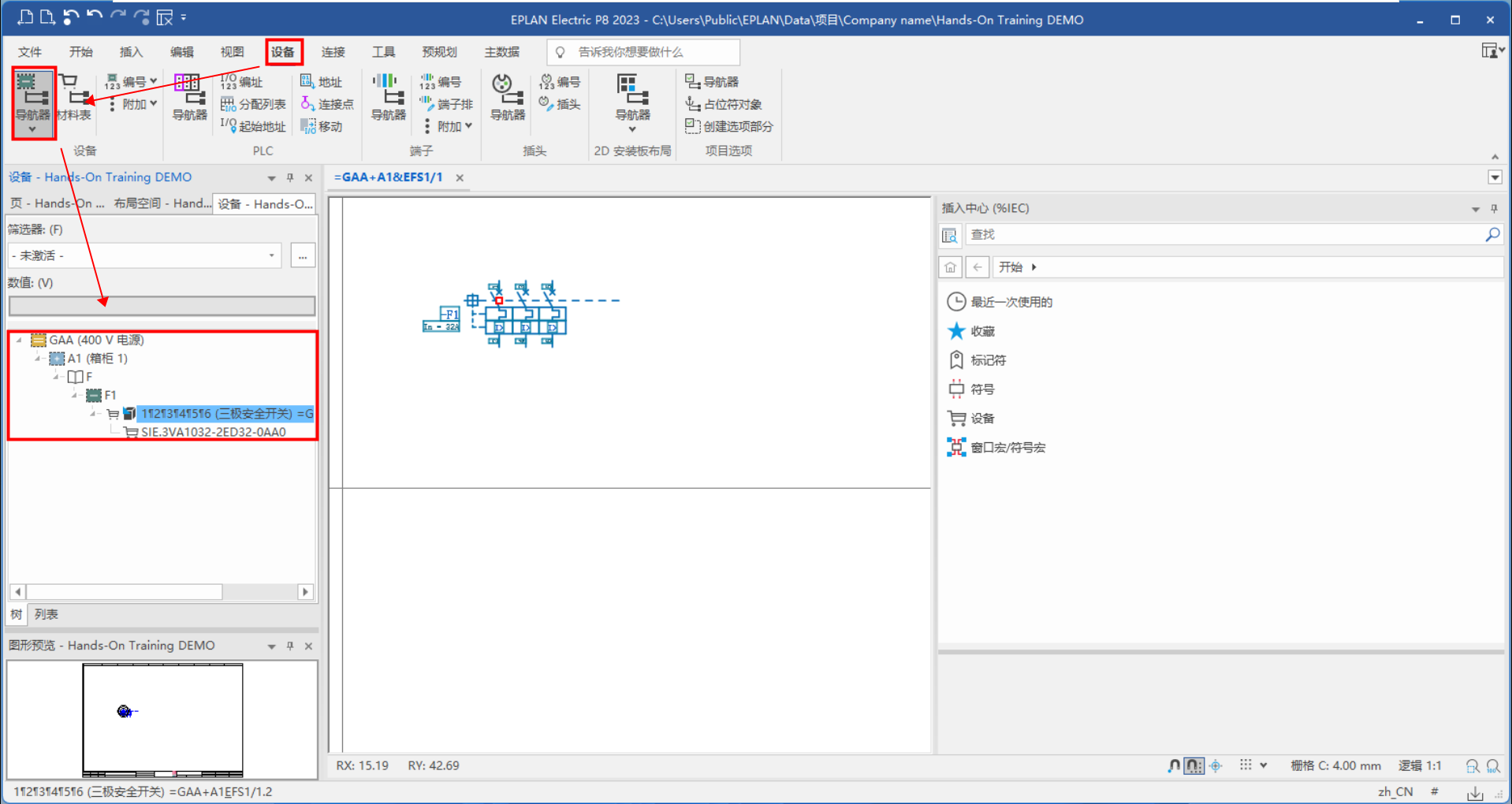Click the search magnifier in 插入中心
The width and height of the screenshot is (1512, 804).
[x=1492, y=235]
